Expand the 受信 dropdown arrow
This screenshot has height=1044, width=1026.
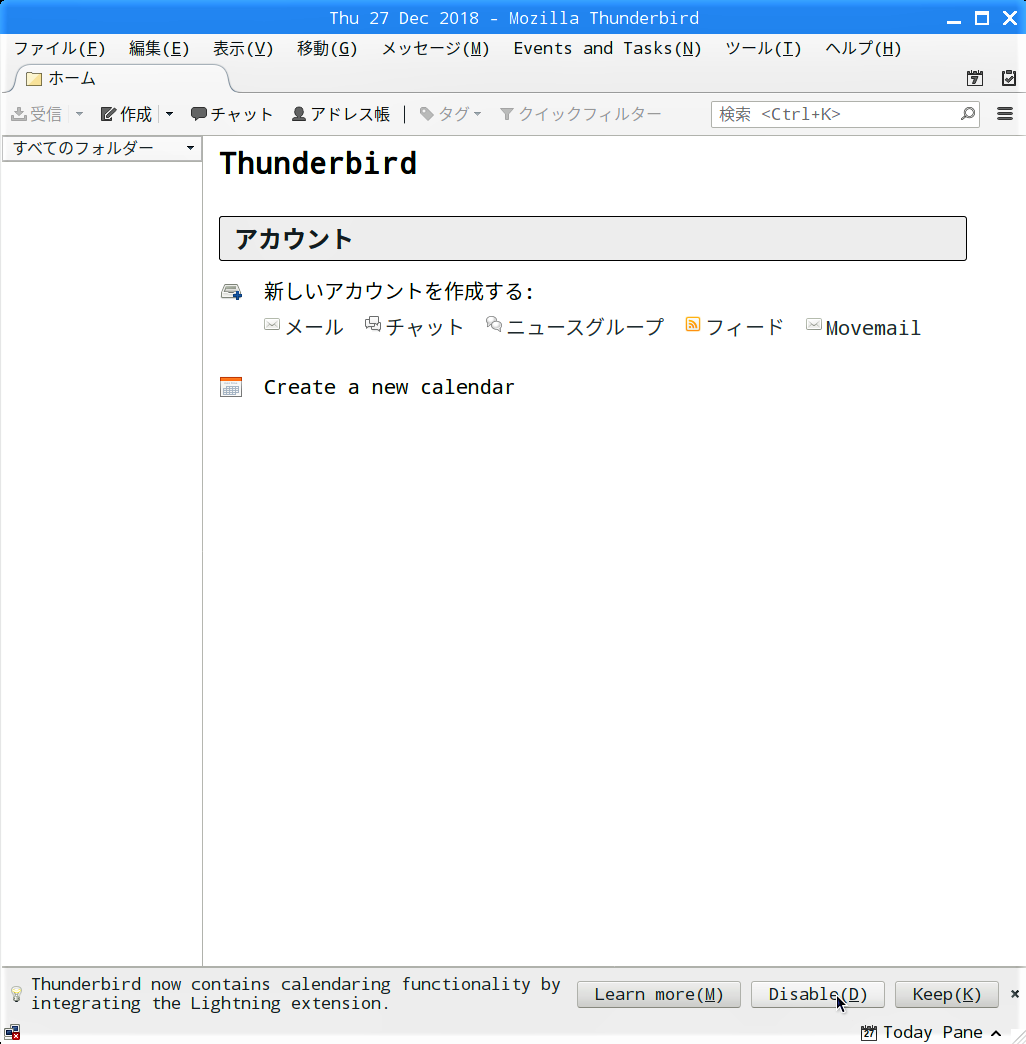click(x=79, y=115)
